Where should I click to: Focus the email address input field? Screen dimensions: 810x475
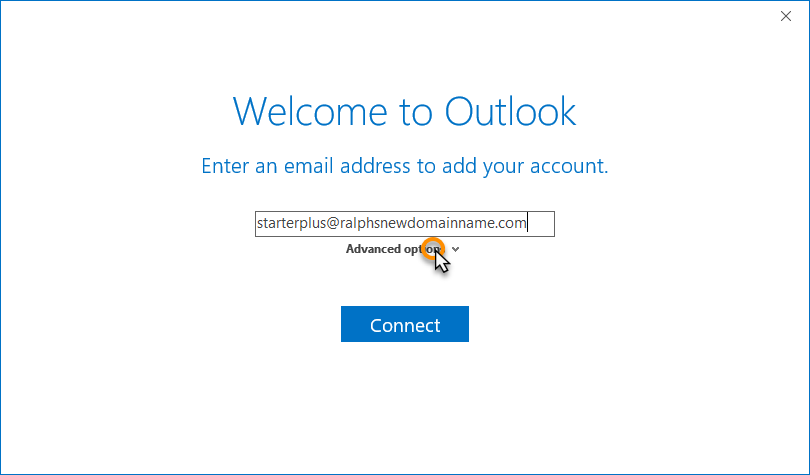[x=404, y=224]
